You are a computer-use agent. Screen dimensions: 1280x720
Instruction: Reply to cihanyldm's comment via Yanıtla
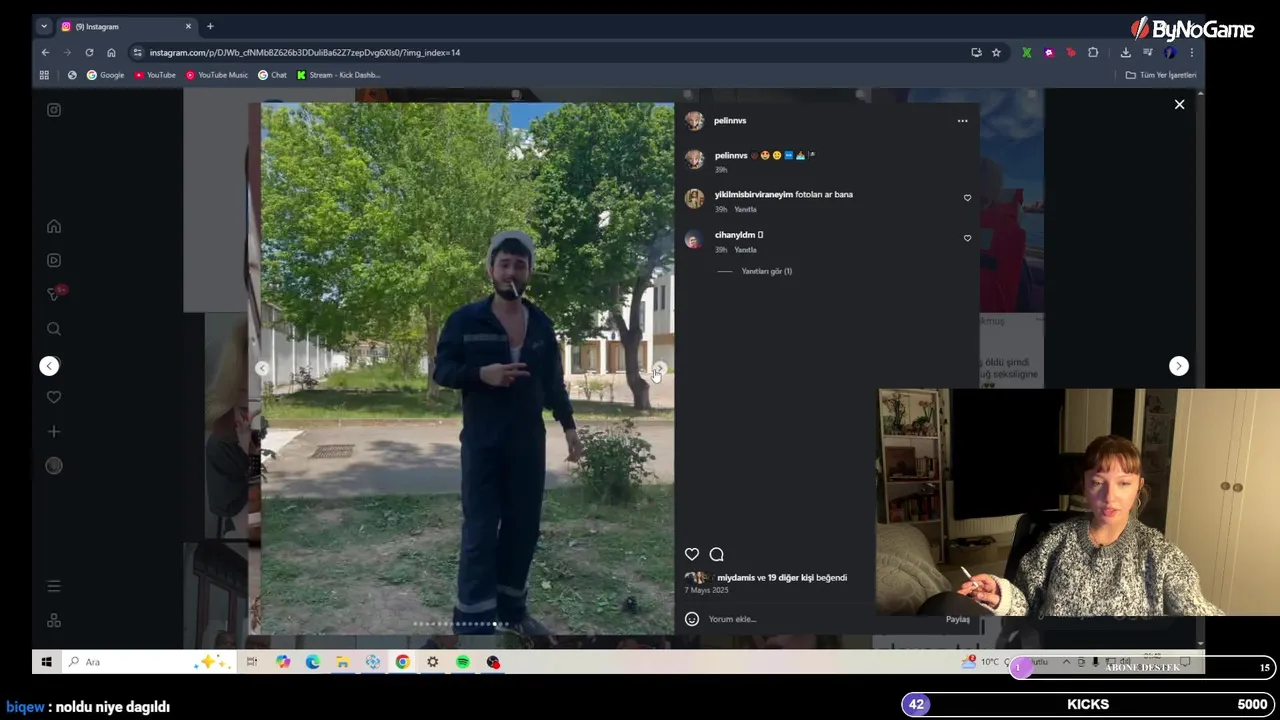[x=746, y=250]
